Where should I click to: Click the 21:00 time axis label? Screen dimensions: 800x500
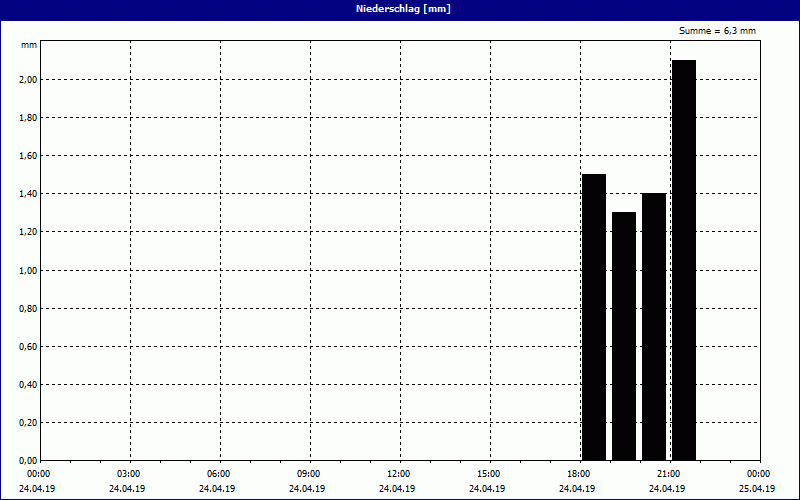pos(668,474)
